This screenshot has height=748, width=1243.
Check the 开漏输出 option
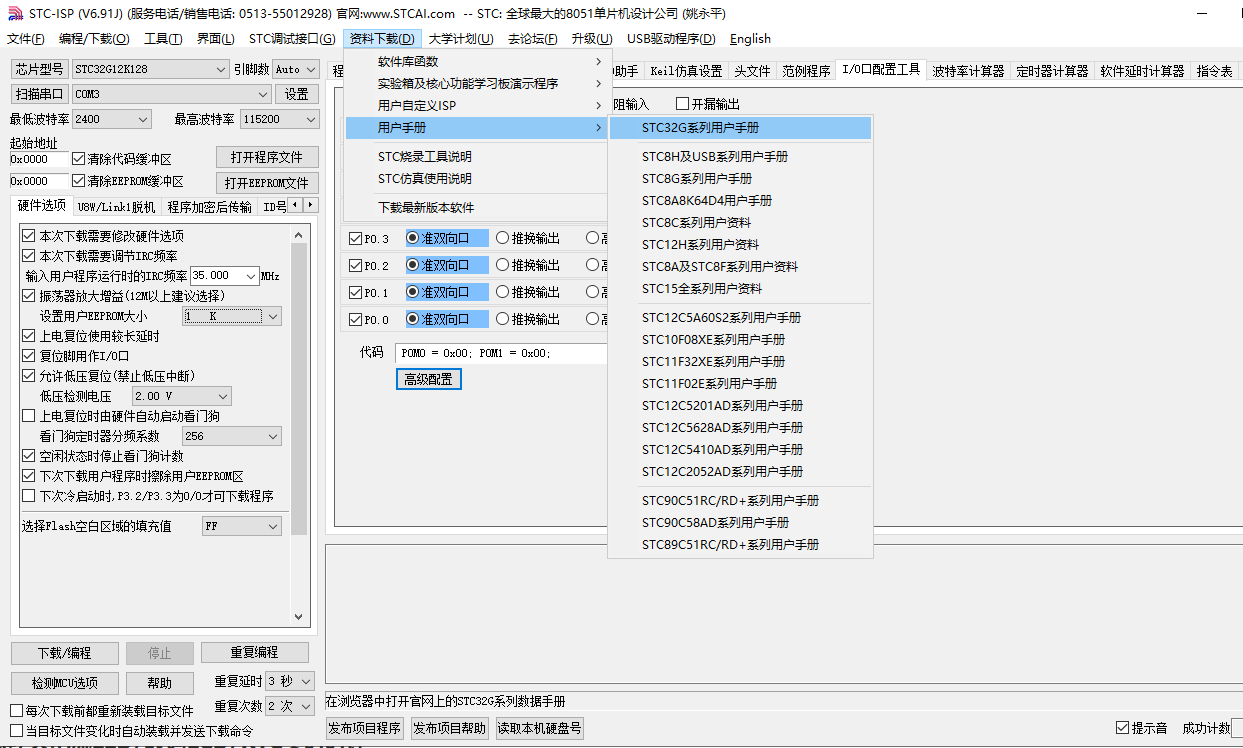click(683, 104)
